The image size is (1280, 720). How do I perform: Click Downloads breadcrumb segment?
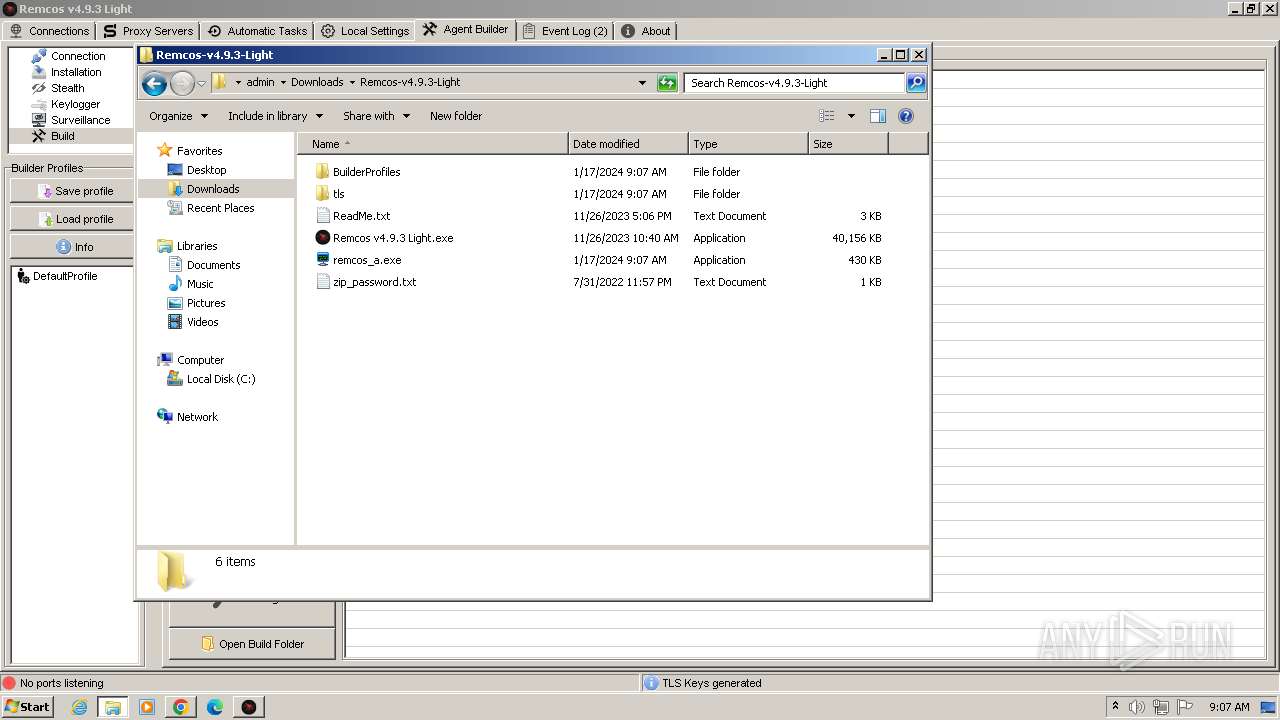click(317, 83)
